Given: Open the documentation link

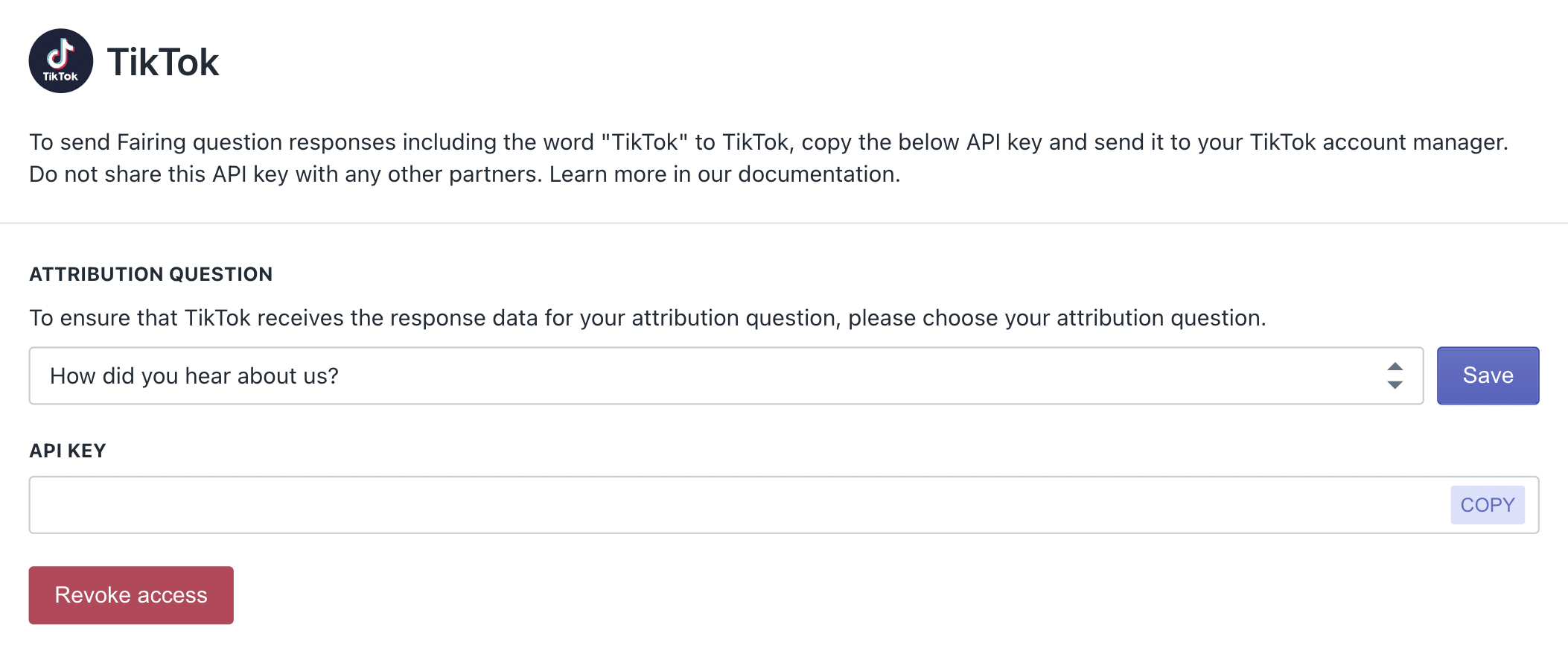Looking at the screenshot, I should 818,174.
